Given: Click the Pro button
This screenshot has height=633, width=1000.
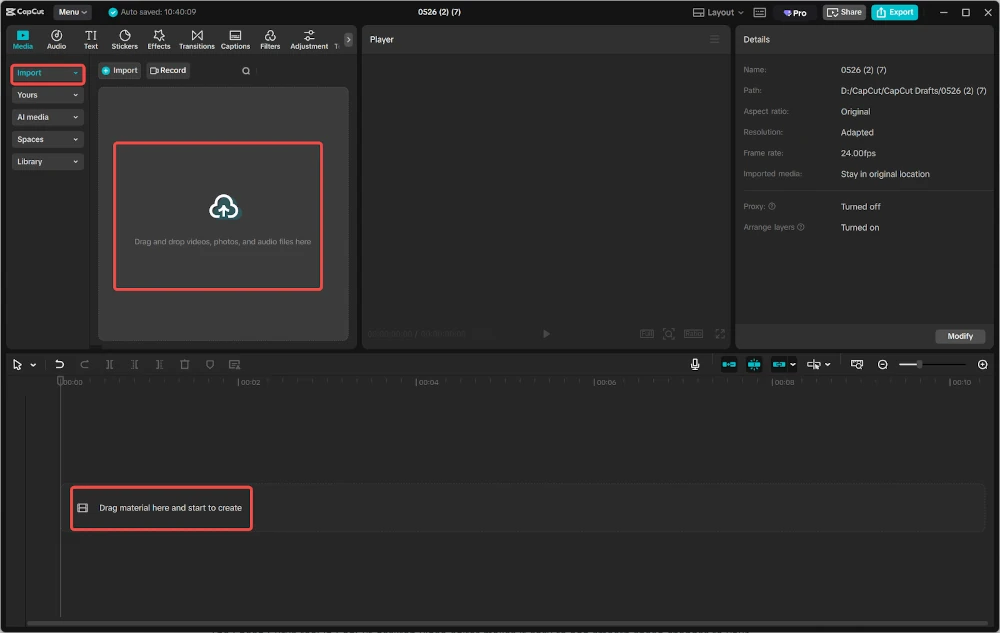Looking at the screenshot, I should pyautogui.click(x=795, y=12).
